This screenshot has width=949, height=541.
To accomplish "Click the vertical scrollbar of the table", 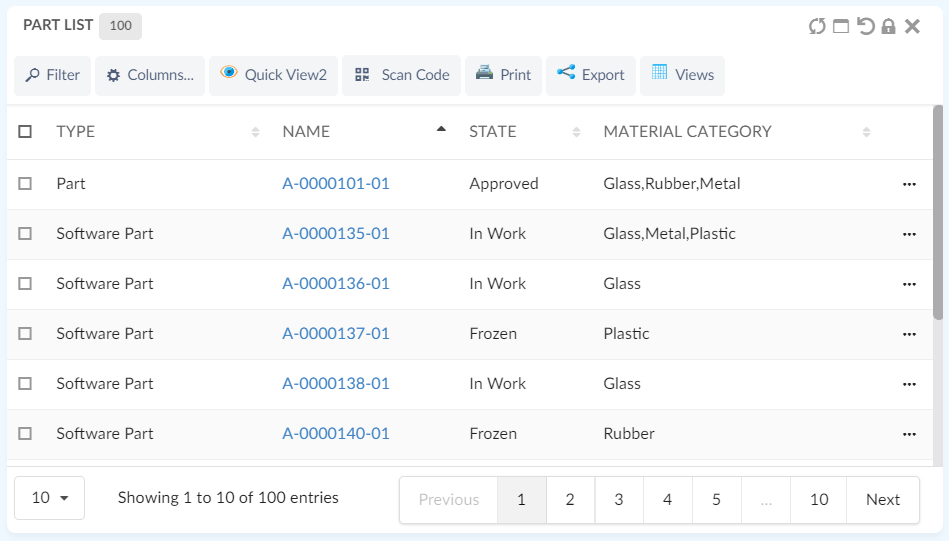I will (x=937, y=212).
